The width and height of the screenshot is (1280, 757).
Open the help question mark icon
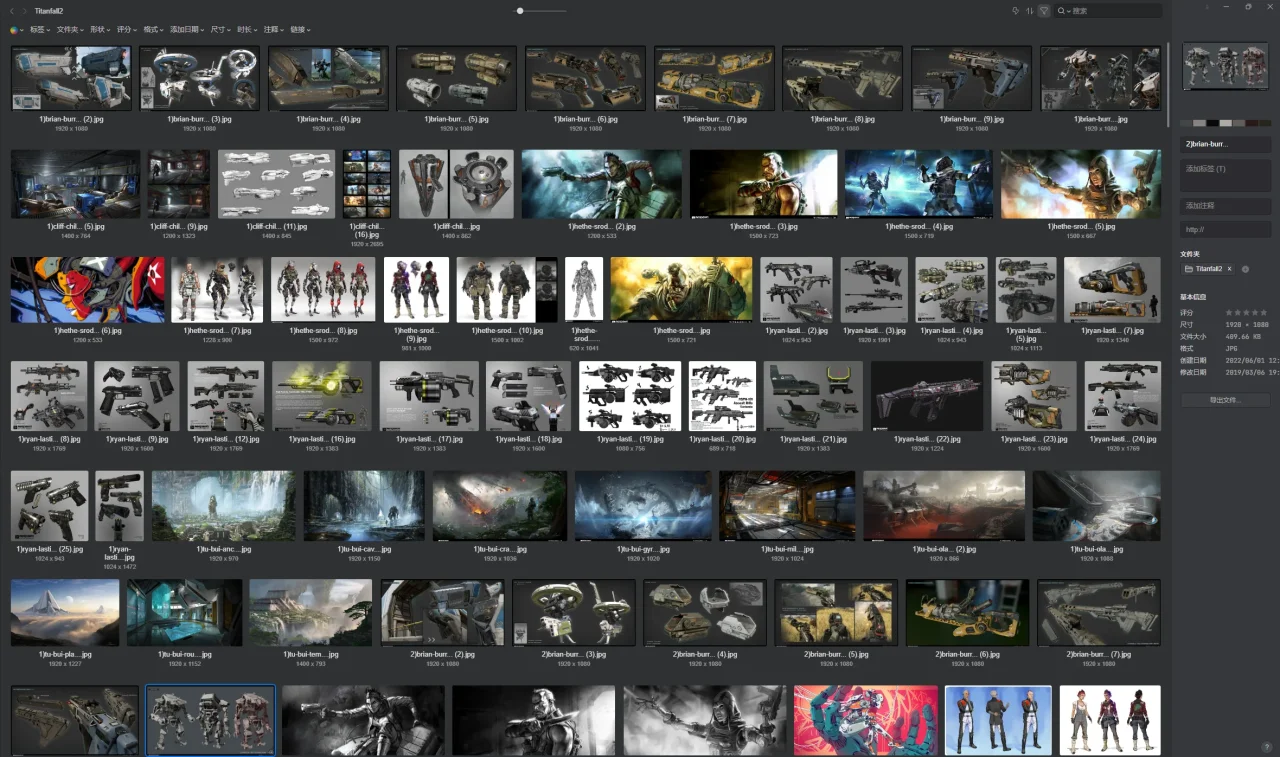coord(1266,747)
